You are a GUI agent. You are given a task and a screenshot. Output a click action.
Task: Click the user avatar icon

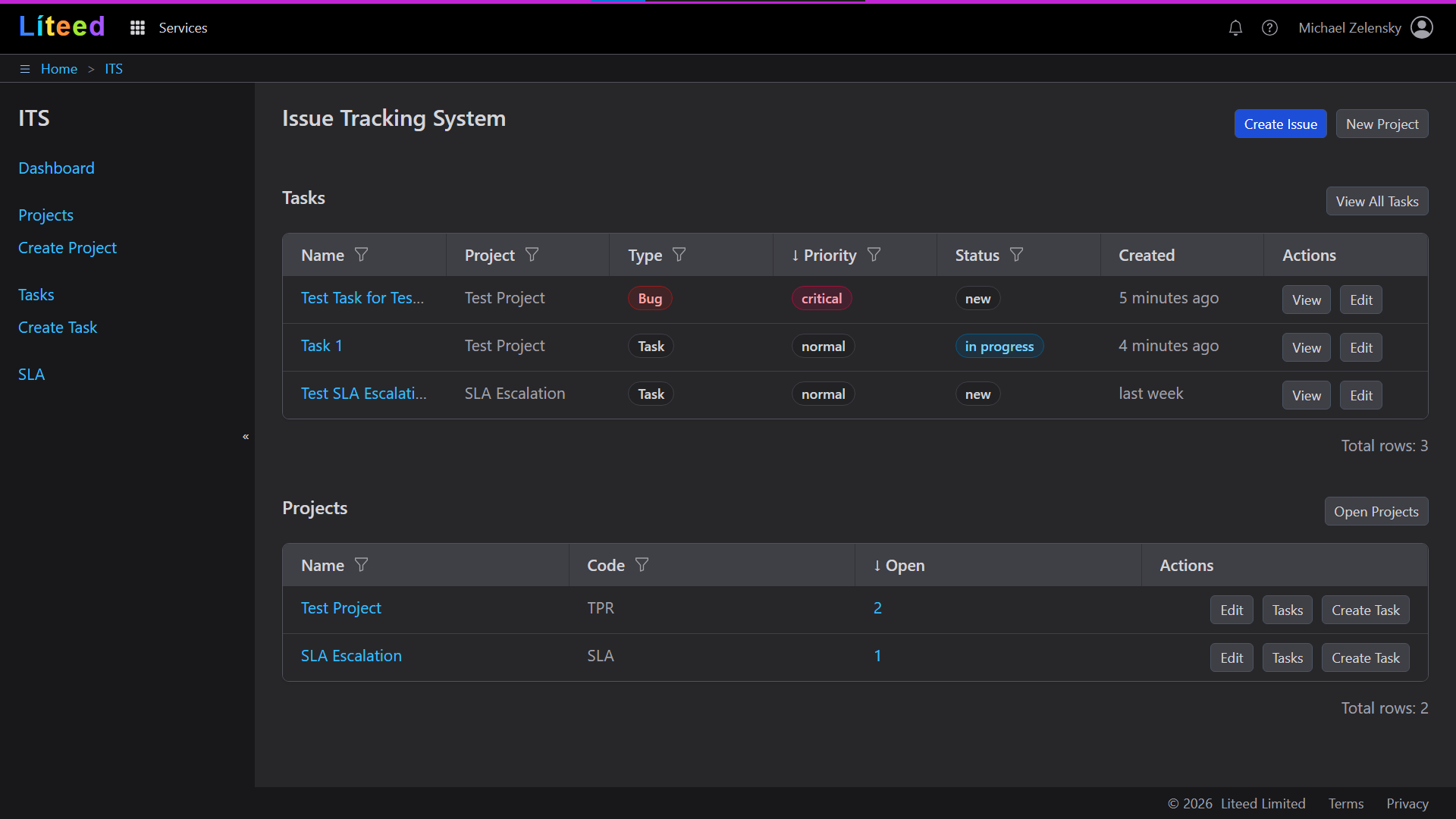point(1421,28)
